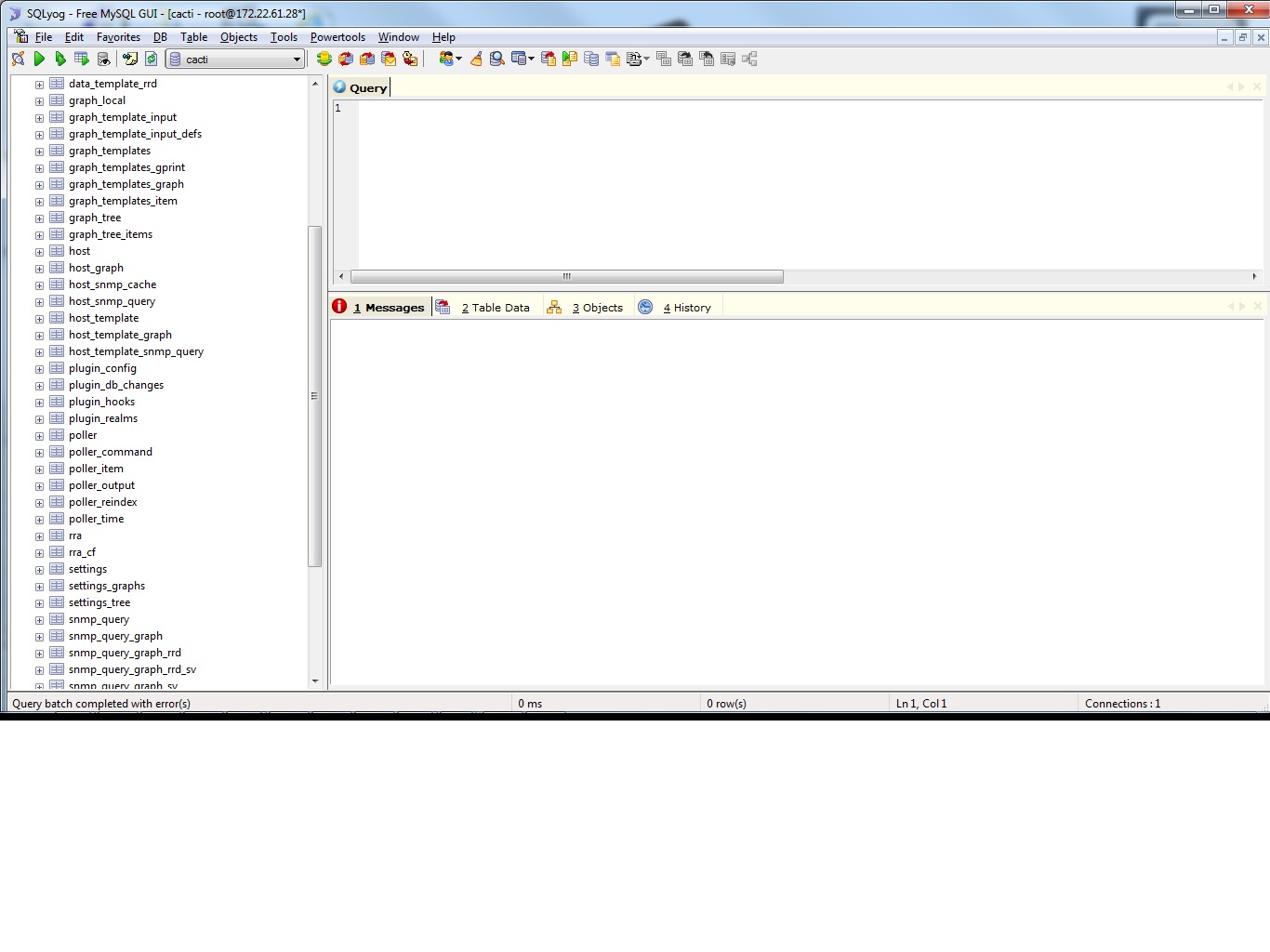Click the Objects tab icon
1270x952 pixels.
pos(554,307)
